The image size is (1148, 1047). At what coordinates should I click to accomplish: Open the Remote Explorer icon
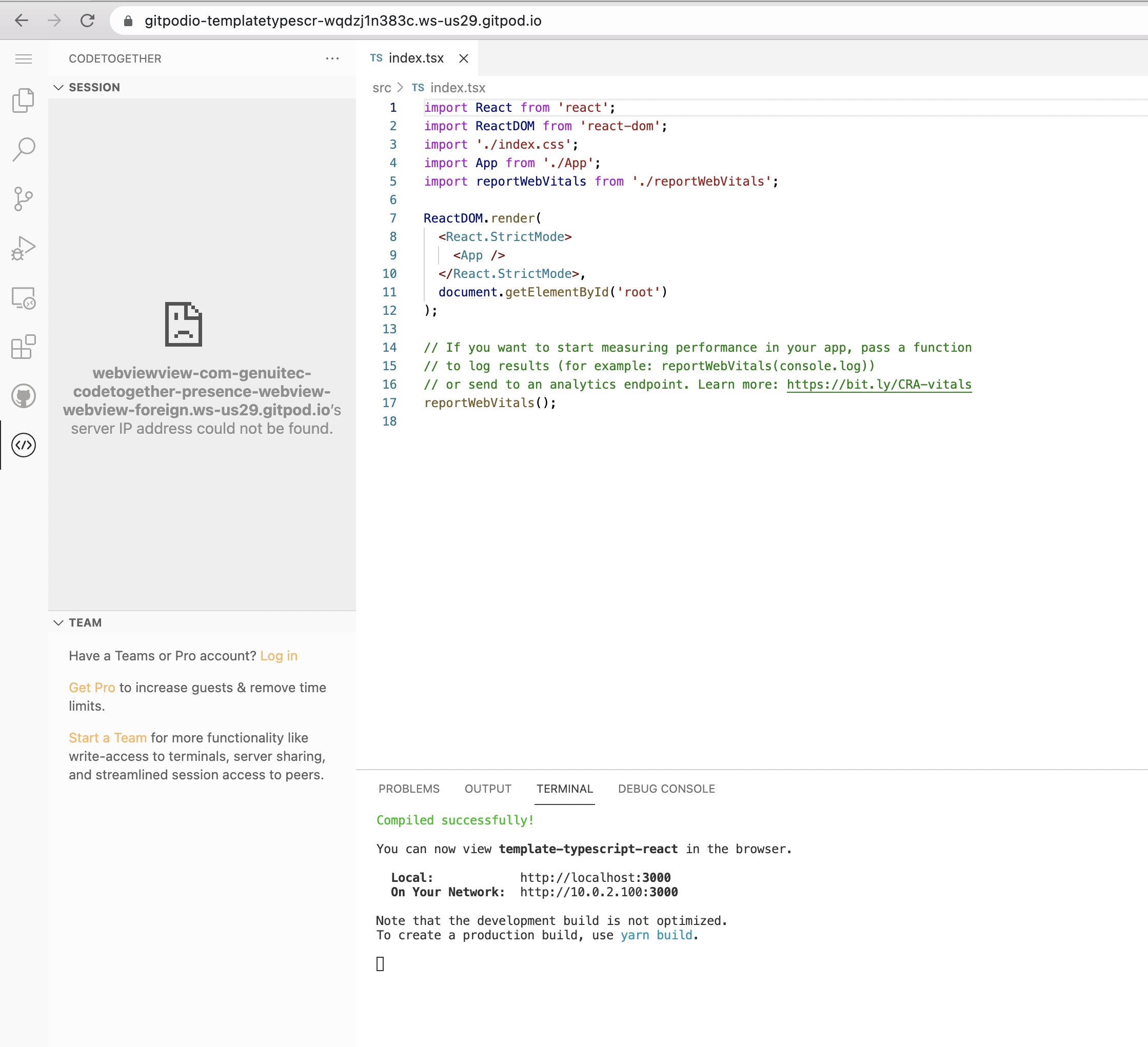coord(24,298)
